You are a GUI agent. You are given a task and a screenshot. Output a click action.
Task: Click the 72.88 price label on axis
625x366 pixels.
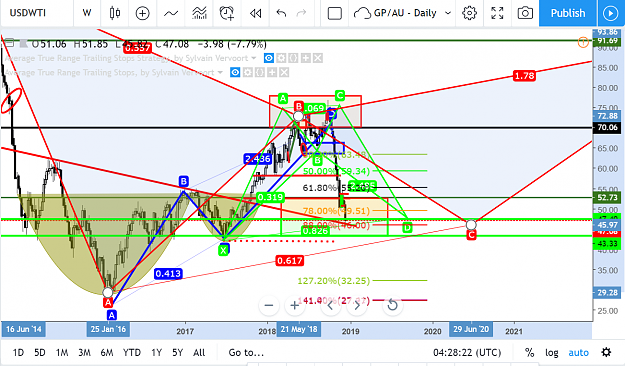607,116
